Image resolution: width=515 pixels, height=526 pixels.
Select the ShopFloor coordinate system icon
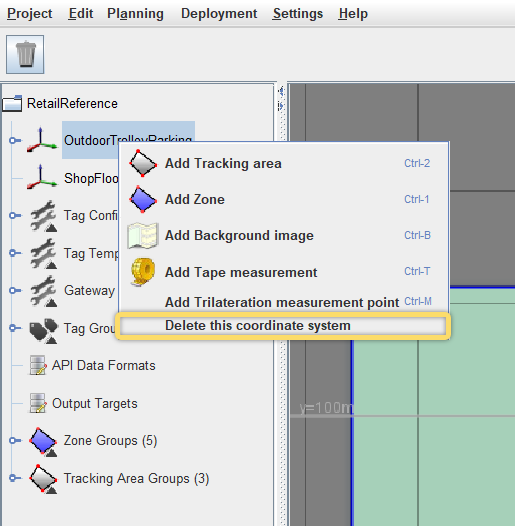(x=42, y=177)
